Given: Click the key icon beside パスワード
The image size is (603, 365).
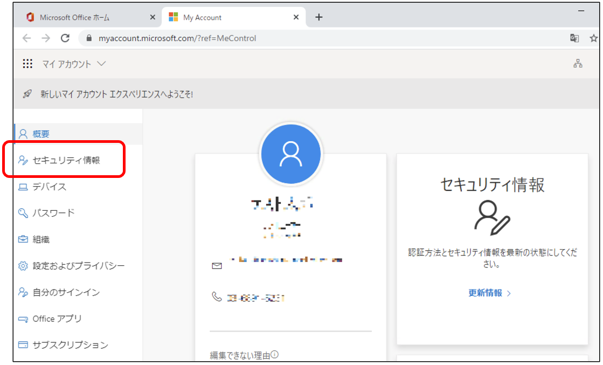Looking at the screenshot, I should pos(23,213).
